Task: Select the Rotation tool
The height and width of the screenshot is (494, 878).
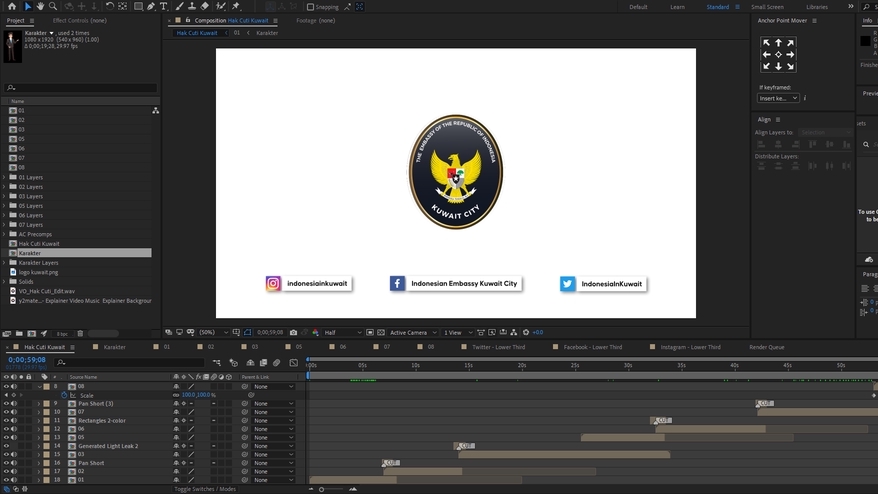Action: (110, 7)
